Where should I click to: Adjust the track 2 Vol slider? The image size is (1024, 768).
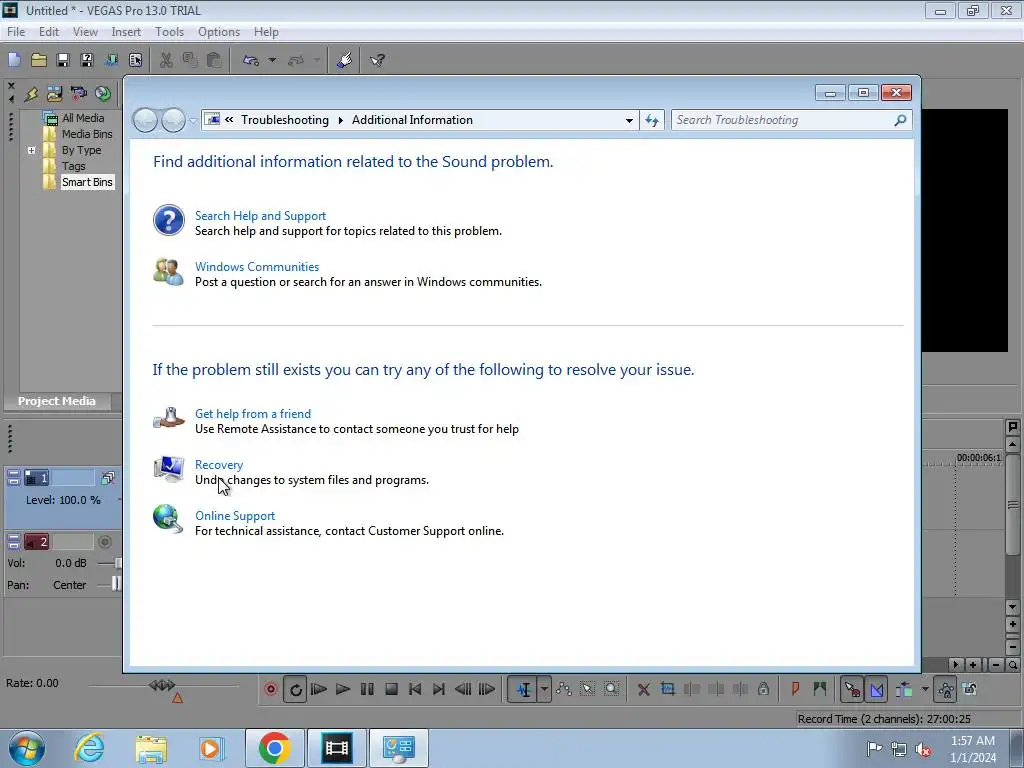coord(118,563)
